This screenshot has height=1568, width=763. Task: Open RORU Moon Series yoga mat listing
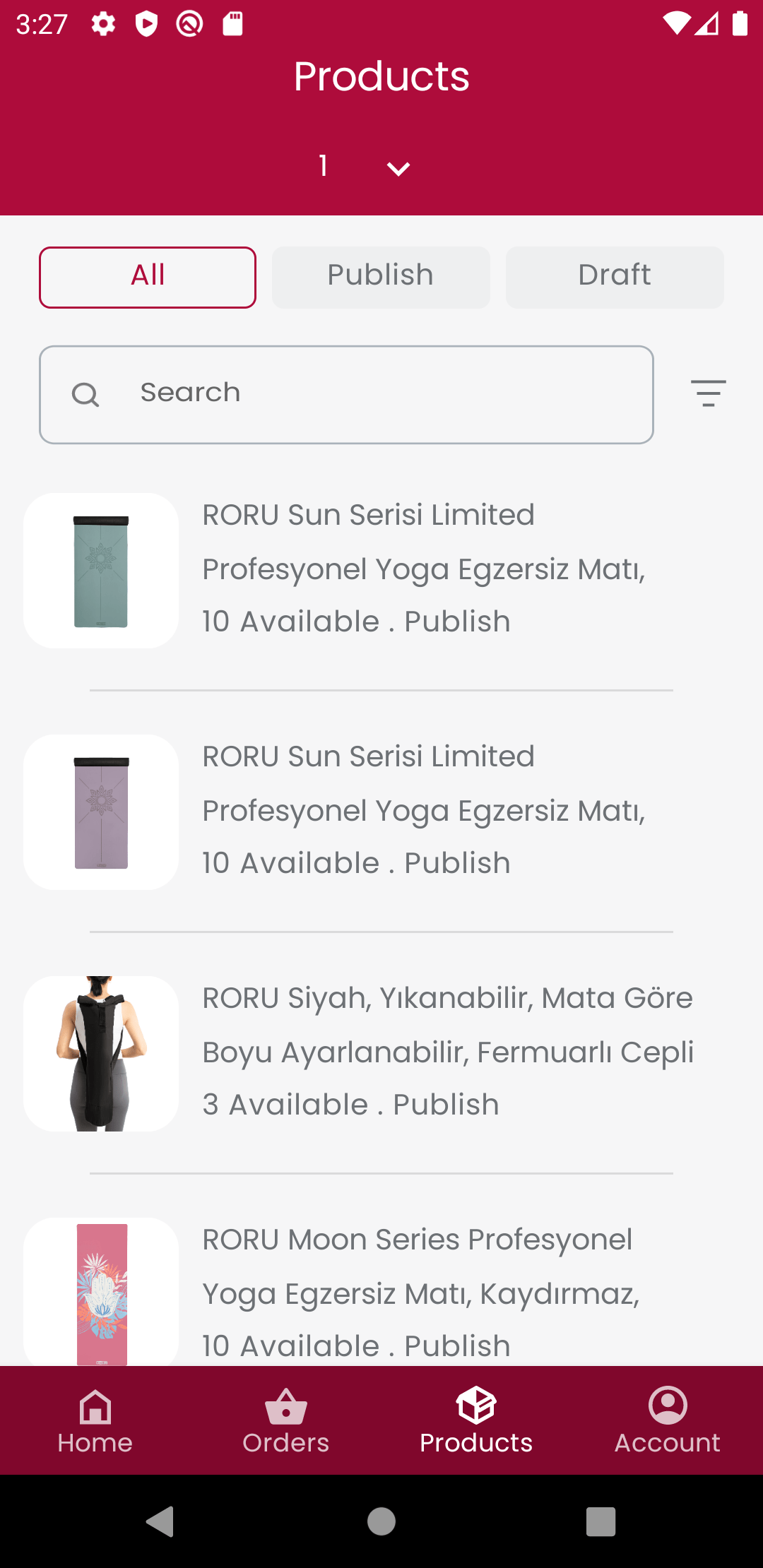[x=381, y=1293]
